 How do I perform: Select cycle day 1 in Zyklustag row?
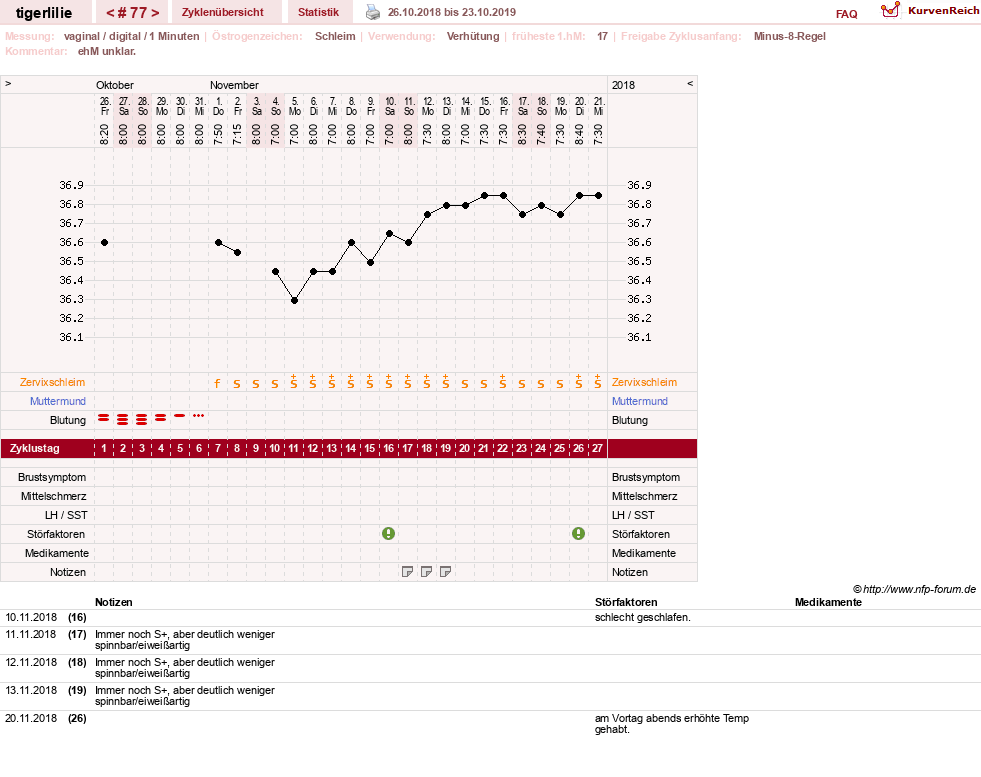104,449
